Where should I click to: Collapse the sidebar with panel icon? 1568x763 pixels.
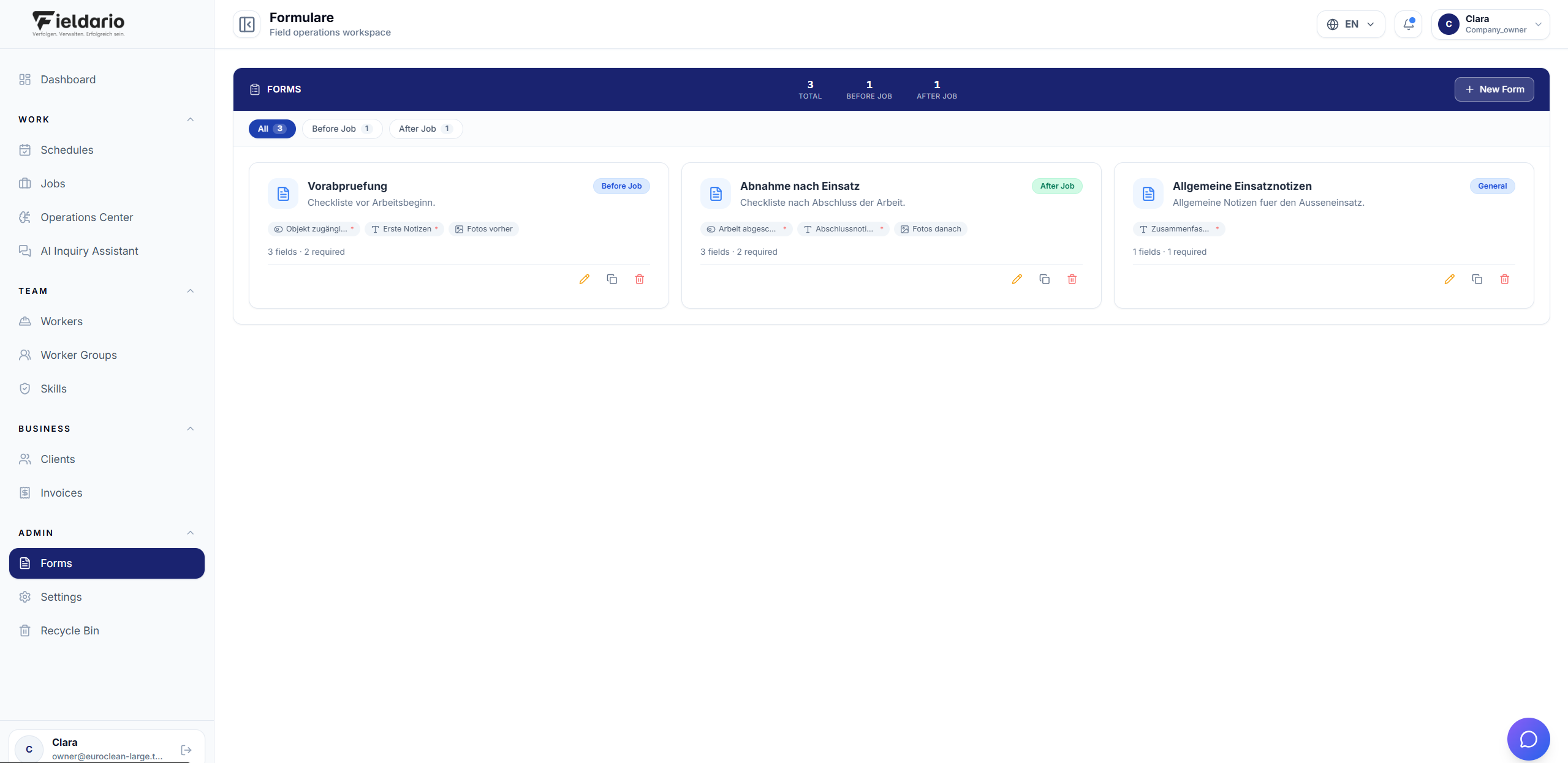(x=247, y=24)
